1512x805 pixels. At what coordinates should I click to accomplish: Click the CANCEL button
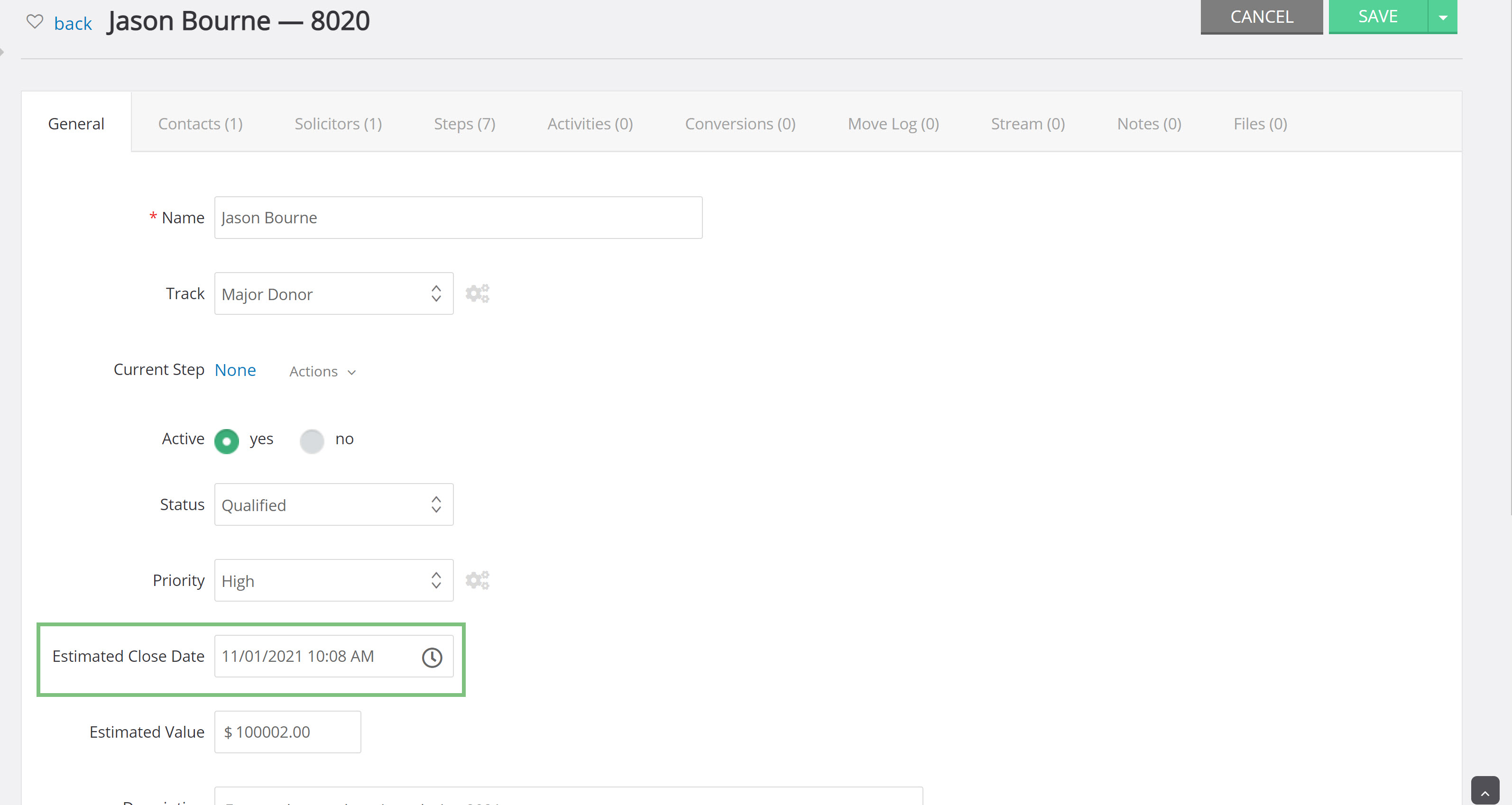tap(1262, 17)
